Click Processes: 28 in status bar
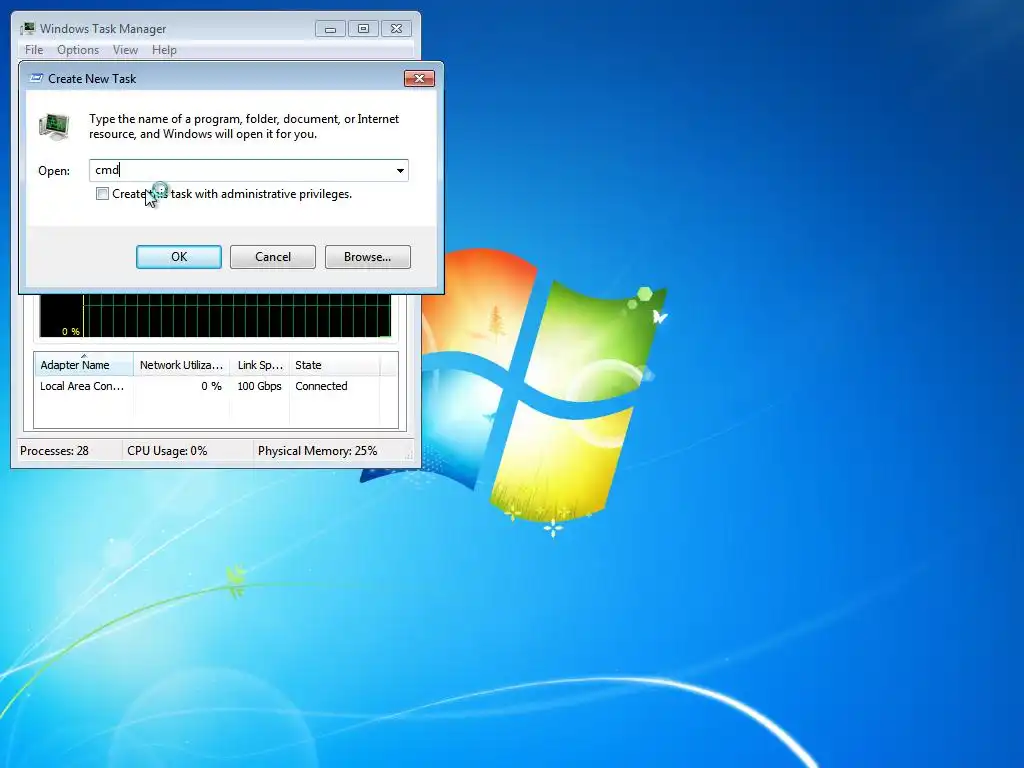 coord(54,451)
